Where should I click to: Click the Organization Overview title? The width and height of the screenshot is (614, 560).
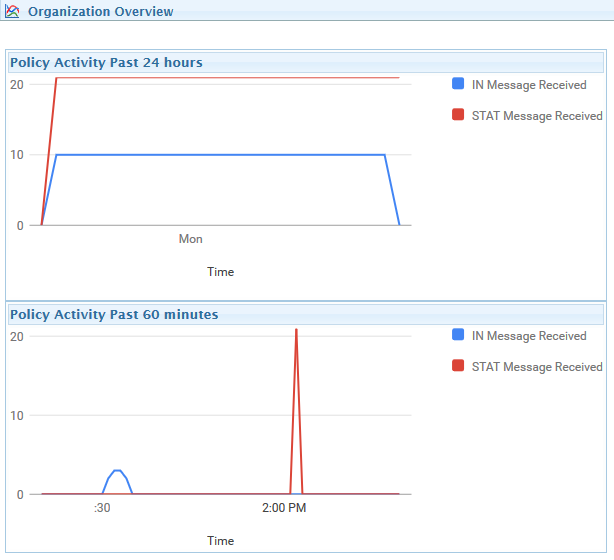pos(101,11)
